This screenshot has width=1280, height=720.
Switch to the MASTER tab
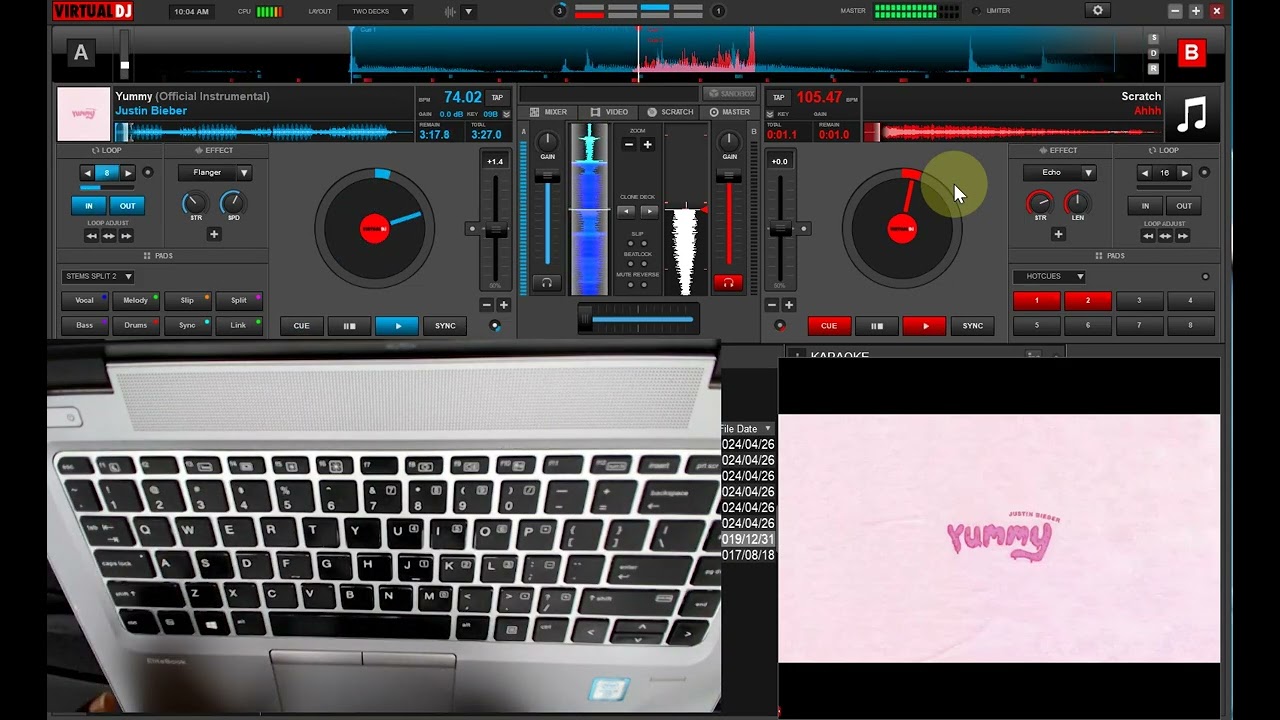coord(730,112)
